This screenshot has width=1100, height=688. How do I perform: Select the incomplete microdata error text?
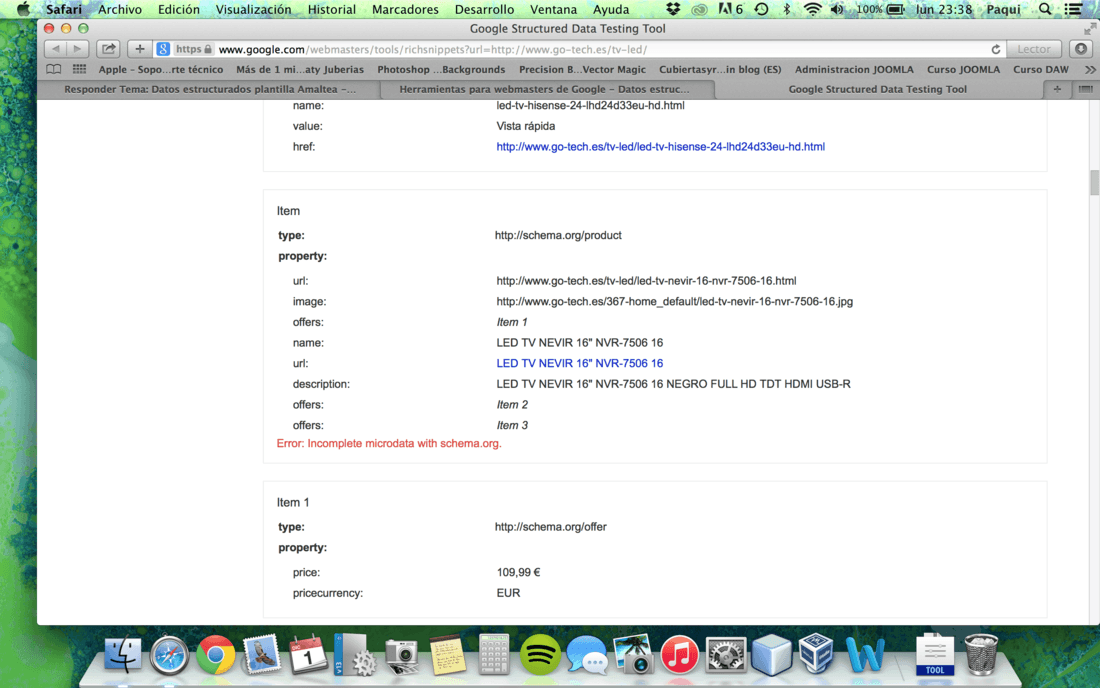(389, 443)
